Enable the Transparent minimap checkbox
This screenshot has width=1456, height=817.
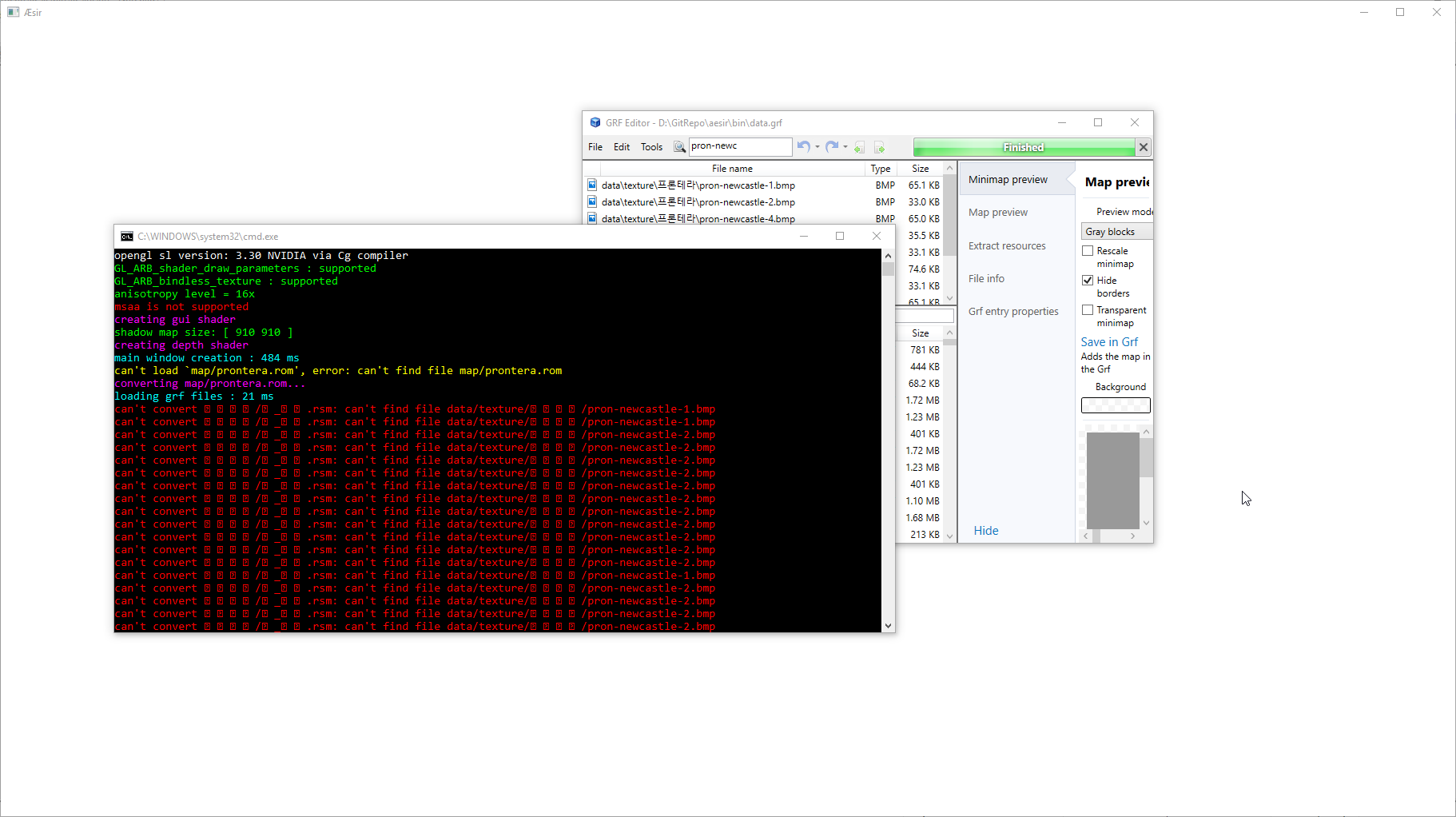tap(1088, 310)
